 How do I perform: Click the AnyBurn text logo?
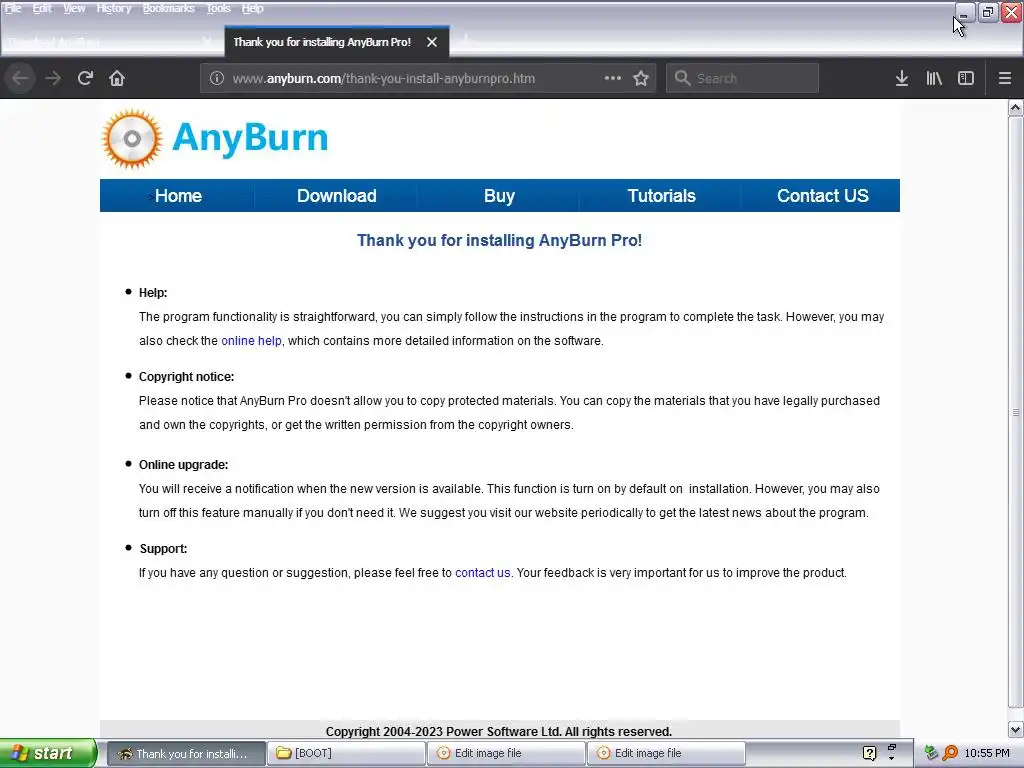click(x=250, y=138)
